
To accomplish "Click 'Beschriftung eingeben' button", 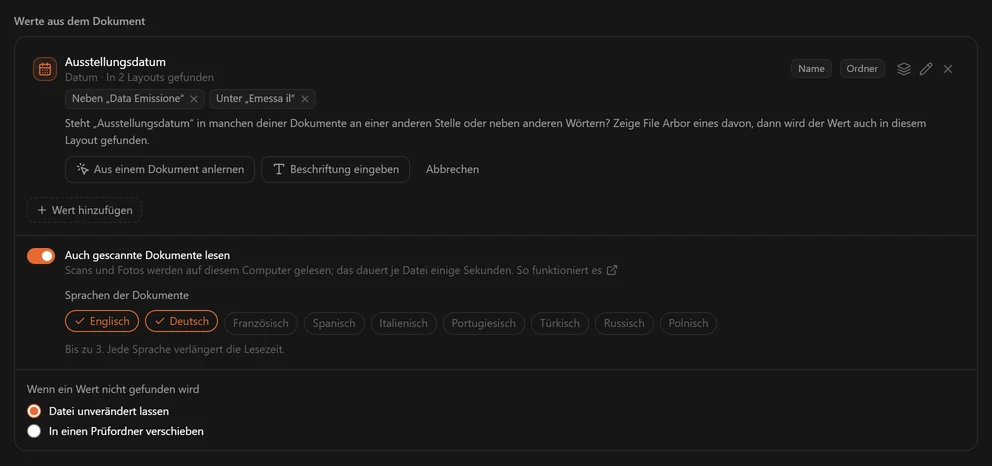I will (335, 169).
